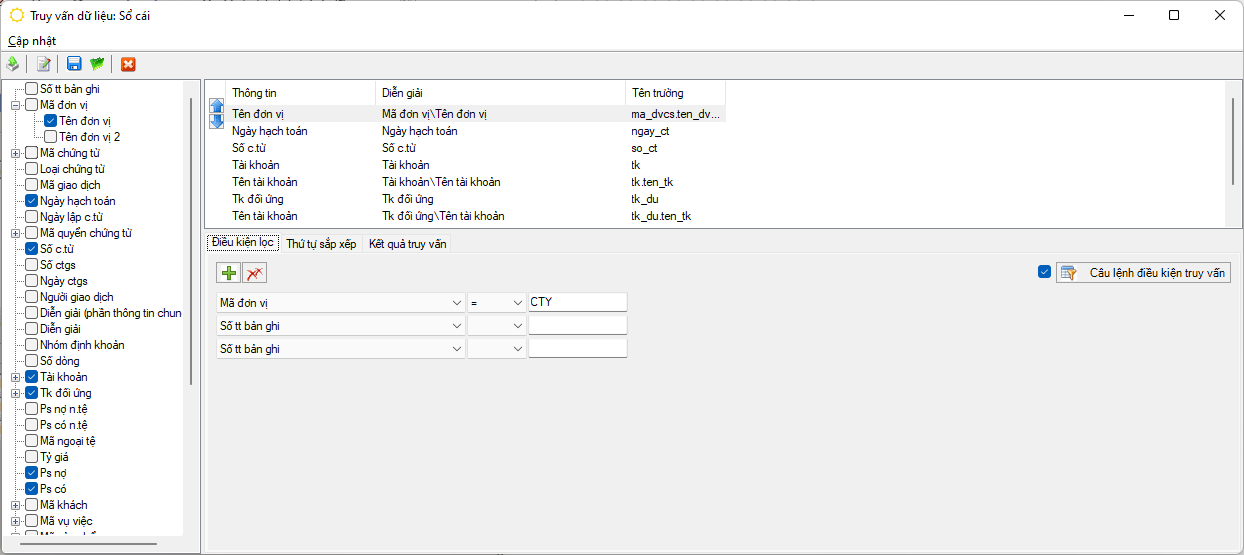
Task: Untick the Ps nợ checkbox
Action: point(32,473)
